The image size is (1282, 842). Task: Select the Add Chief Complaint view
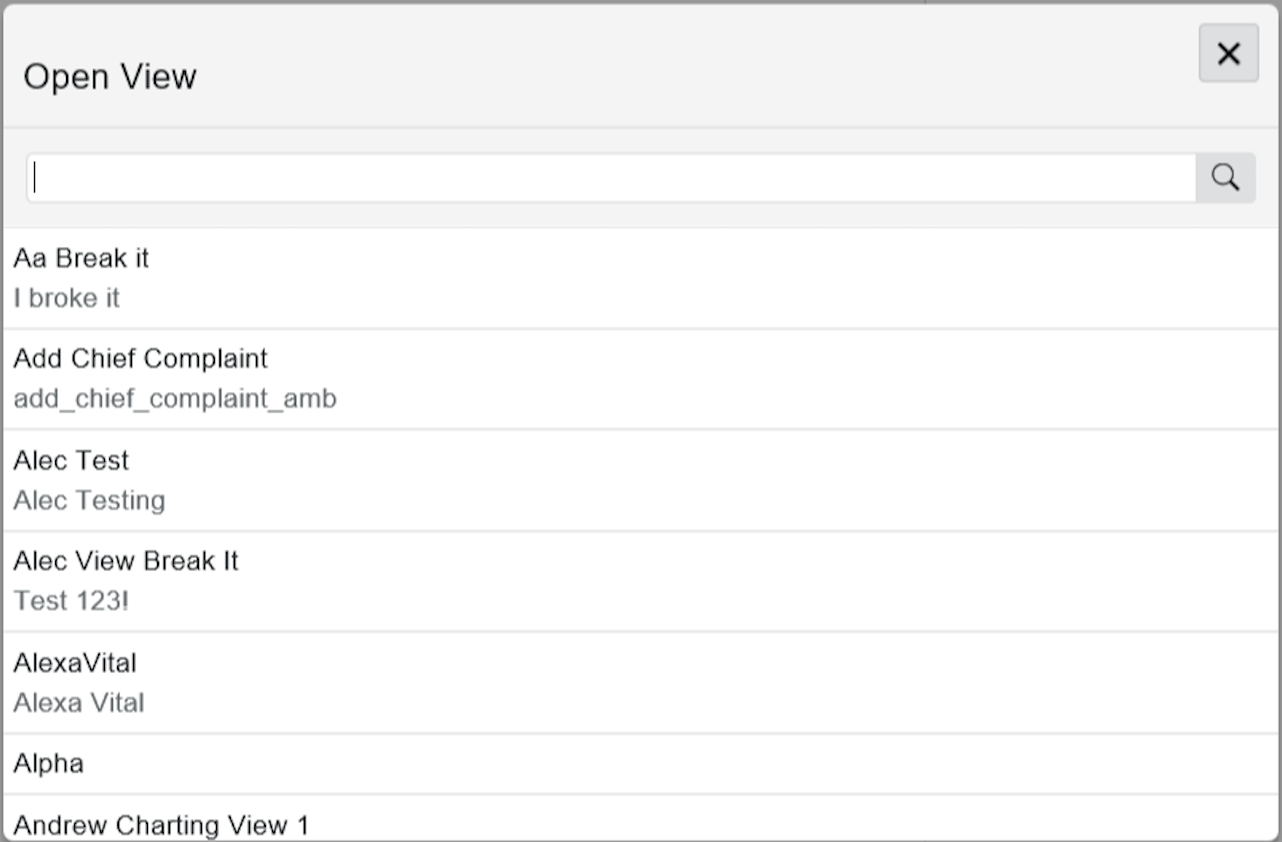coord(640,379)
